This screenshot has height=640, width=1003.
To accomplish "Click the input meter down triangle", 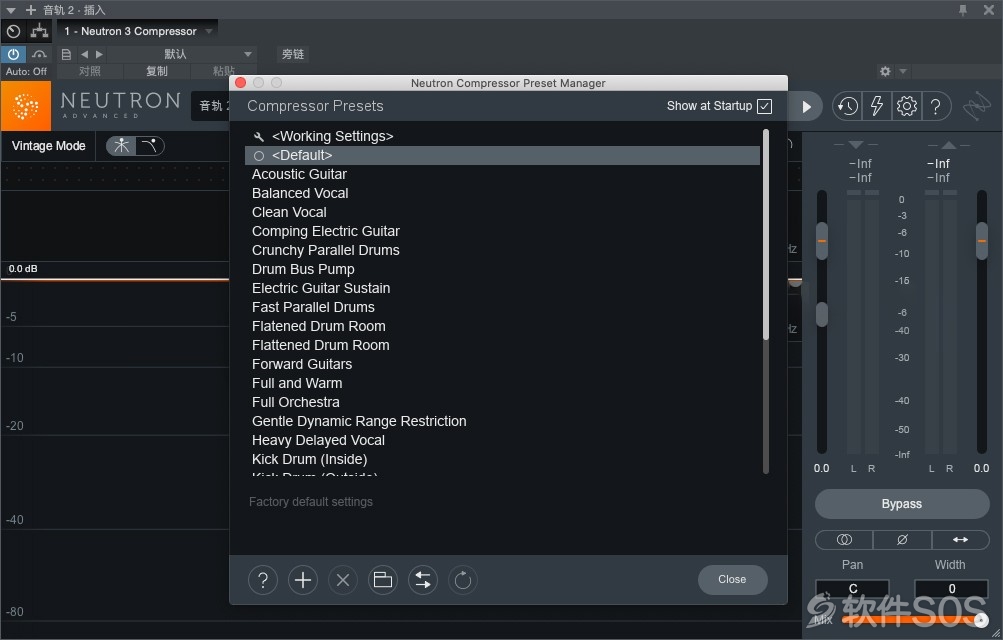I will (856, 145).
